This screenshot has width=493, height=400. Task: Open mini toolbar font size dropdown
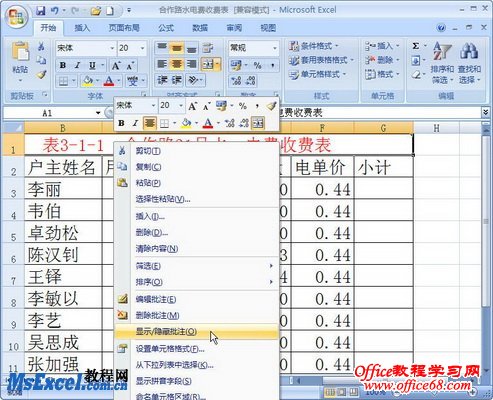[x=181, y=106]
